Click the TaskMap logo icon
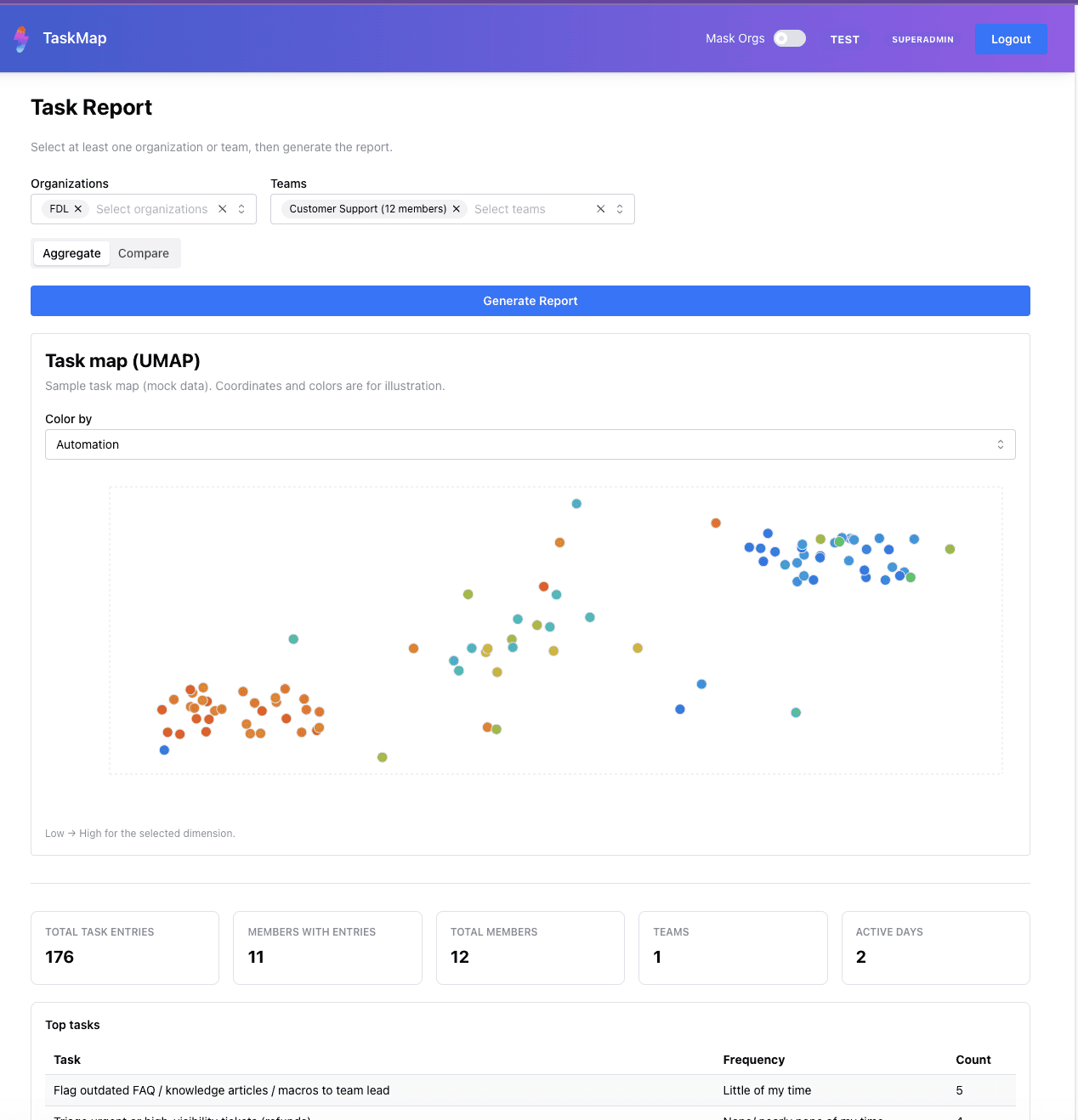 pos(20,37)
